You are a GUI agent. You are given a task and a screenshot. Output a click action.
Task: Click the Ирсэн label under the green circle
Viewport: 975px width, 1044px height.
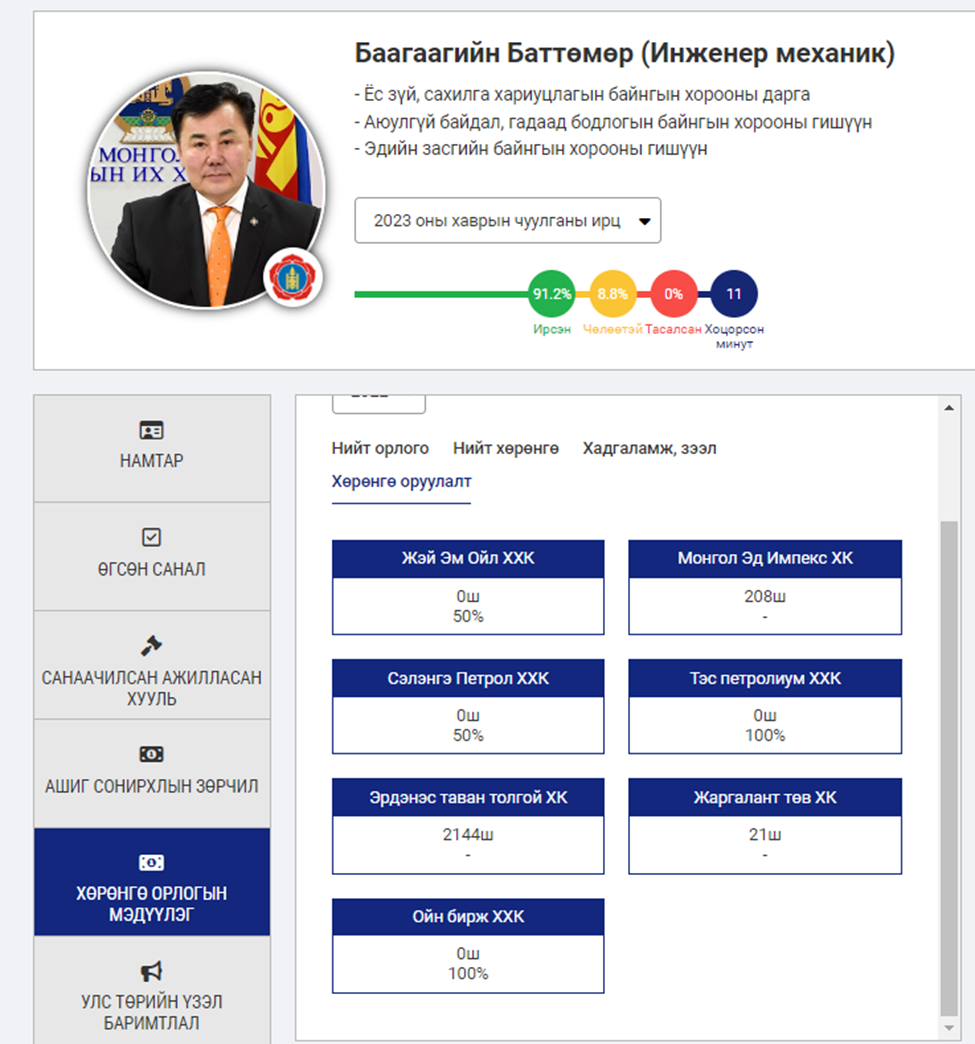point(551,329)
